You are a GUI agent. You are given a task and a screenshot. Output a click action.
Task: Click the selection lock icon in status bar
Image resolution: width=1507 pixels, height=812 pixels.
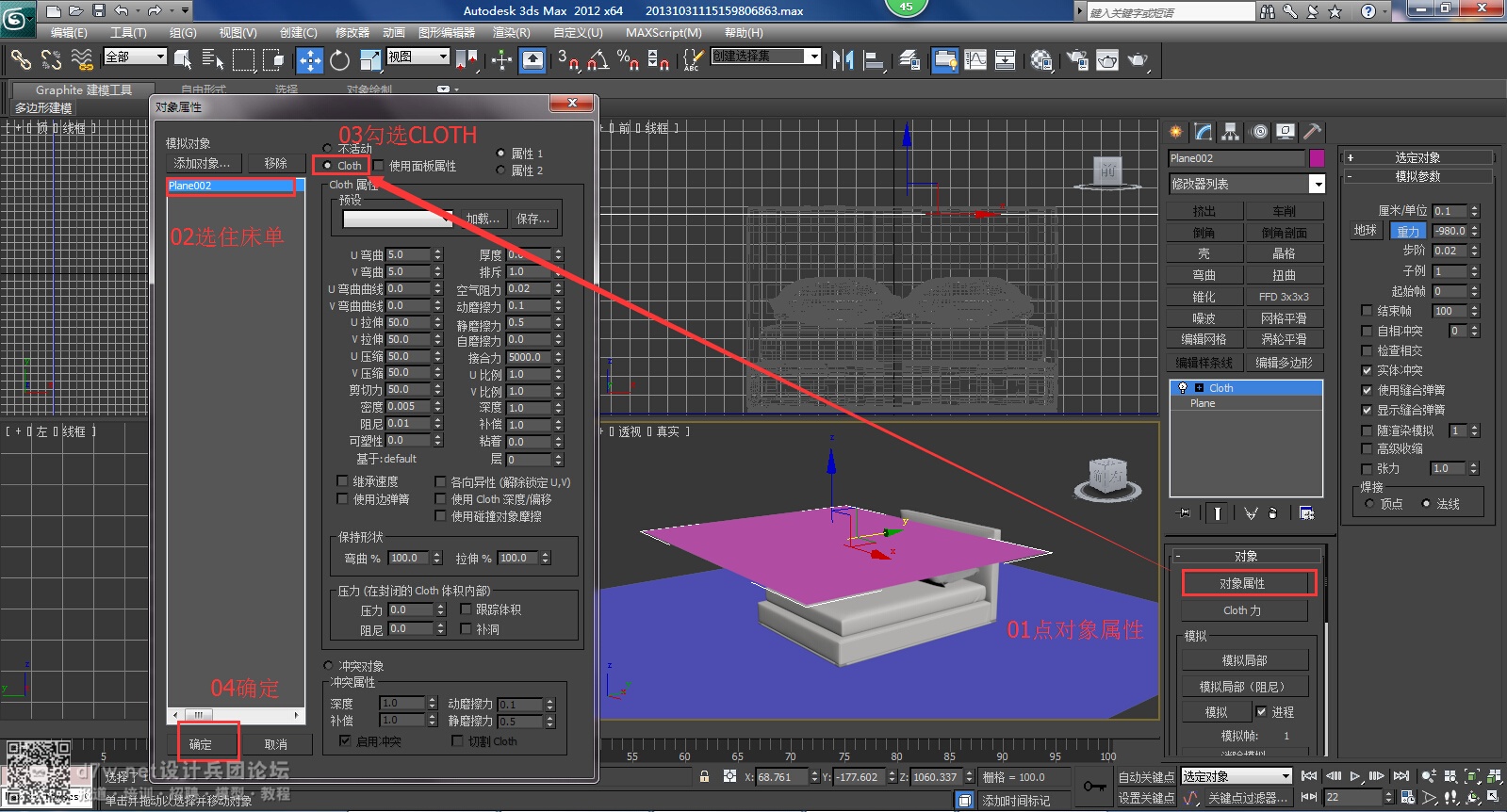tap(704, 777)
